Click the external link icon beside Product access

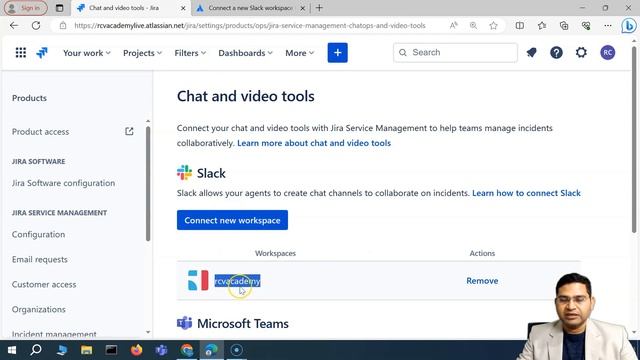[129, 131]
